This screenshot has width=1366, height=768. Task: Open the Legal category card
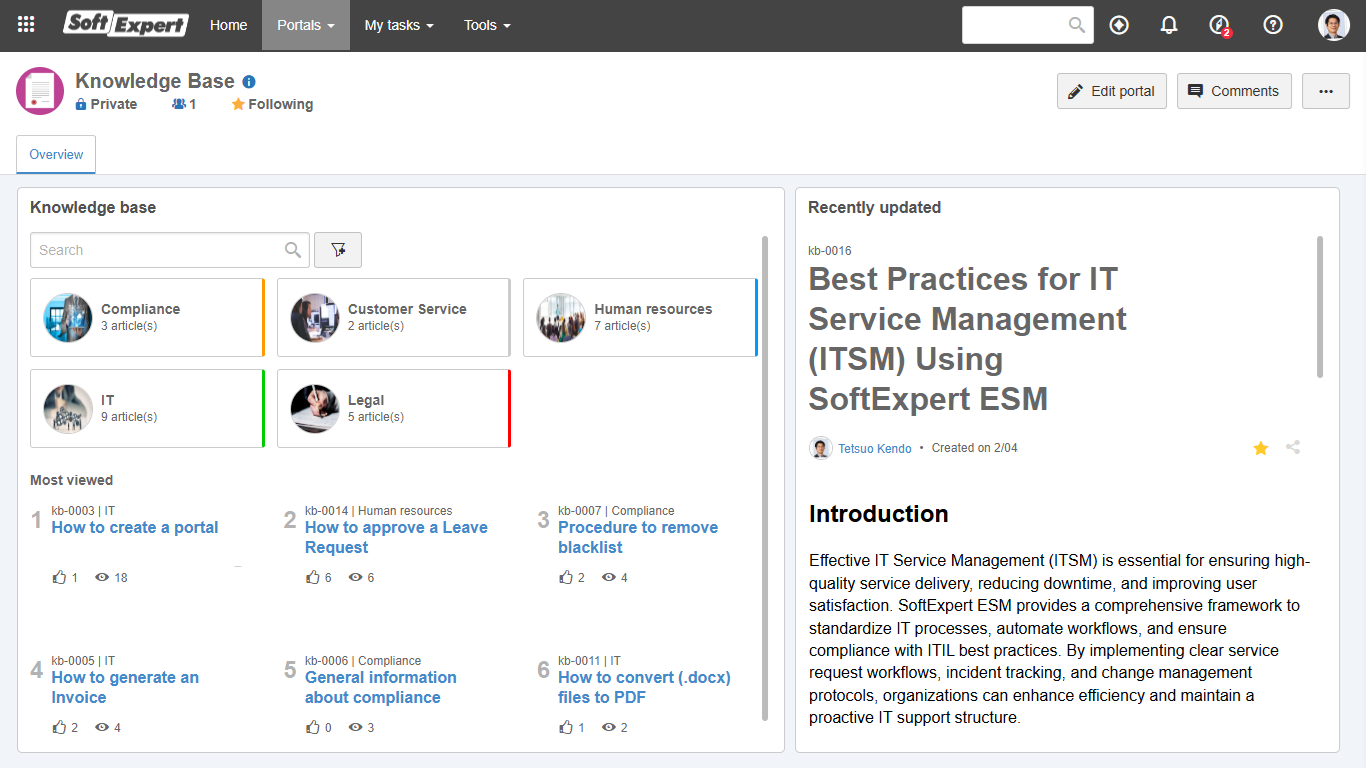(394, 408)
